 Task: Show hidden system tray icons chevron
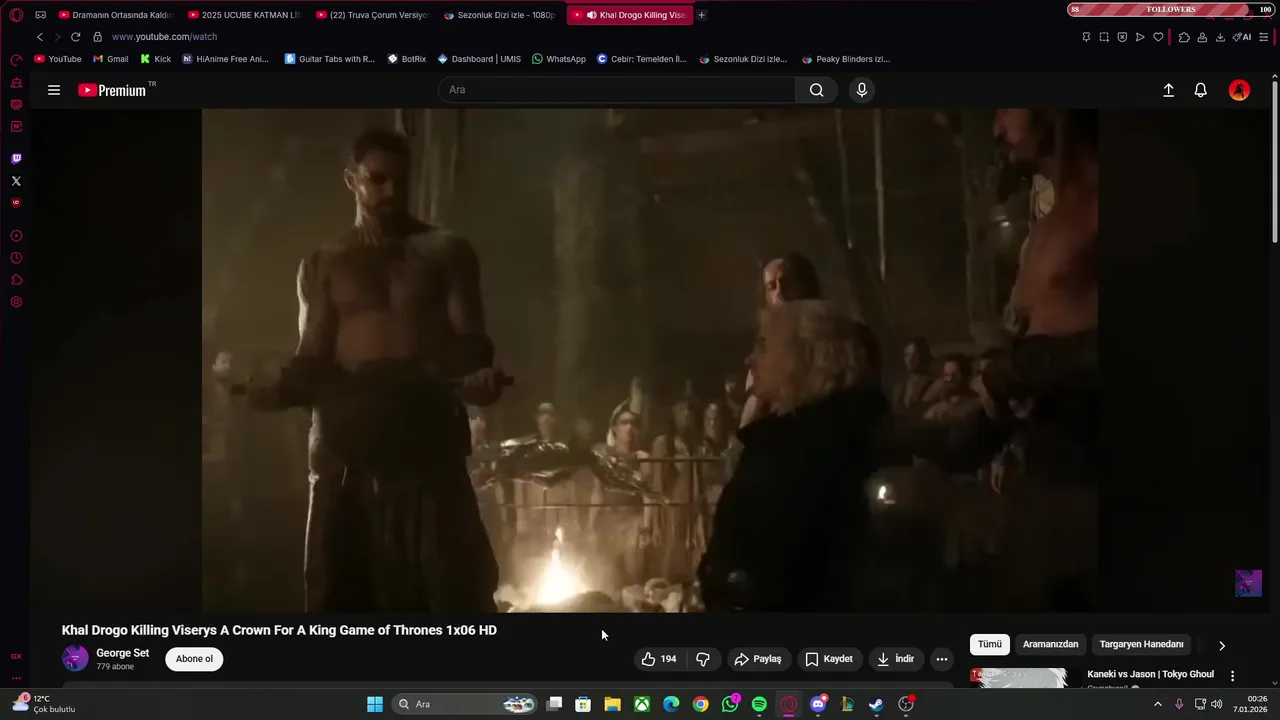(x=1158, y=704)
